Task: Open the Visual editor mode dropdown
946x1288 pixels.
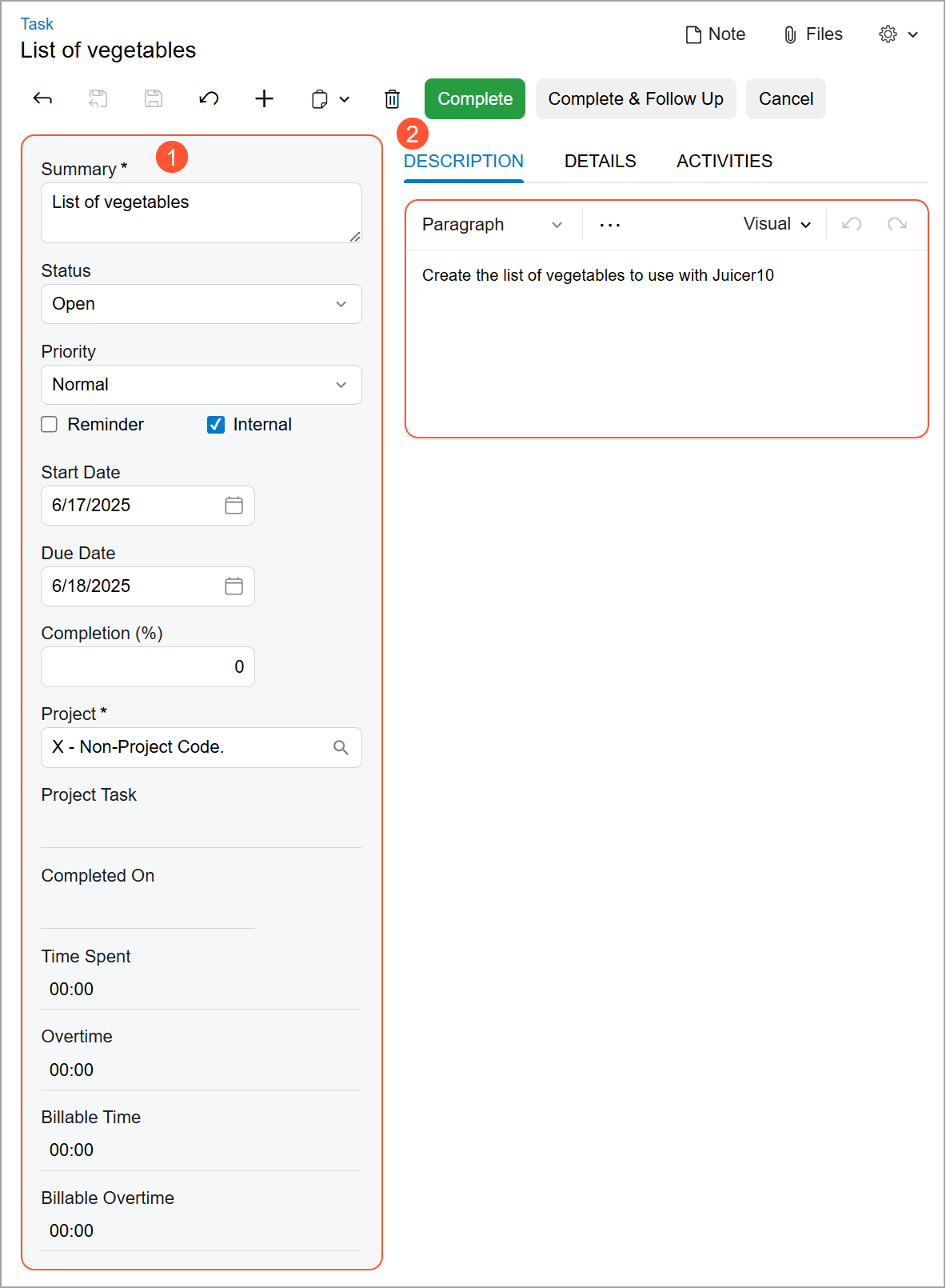Action: [776, 225]
